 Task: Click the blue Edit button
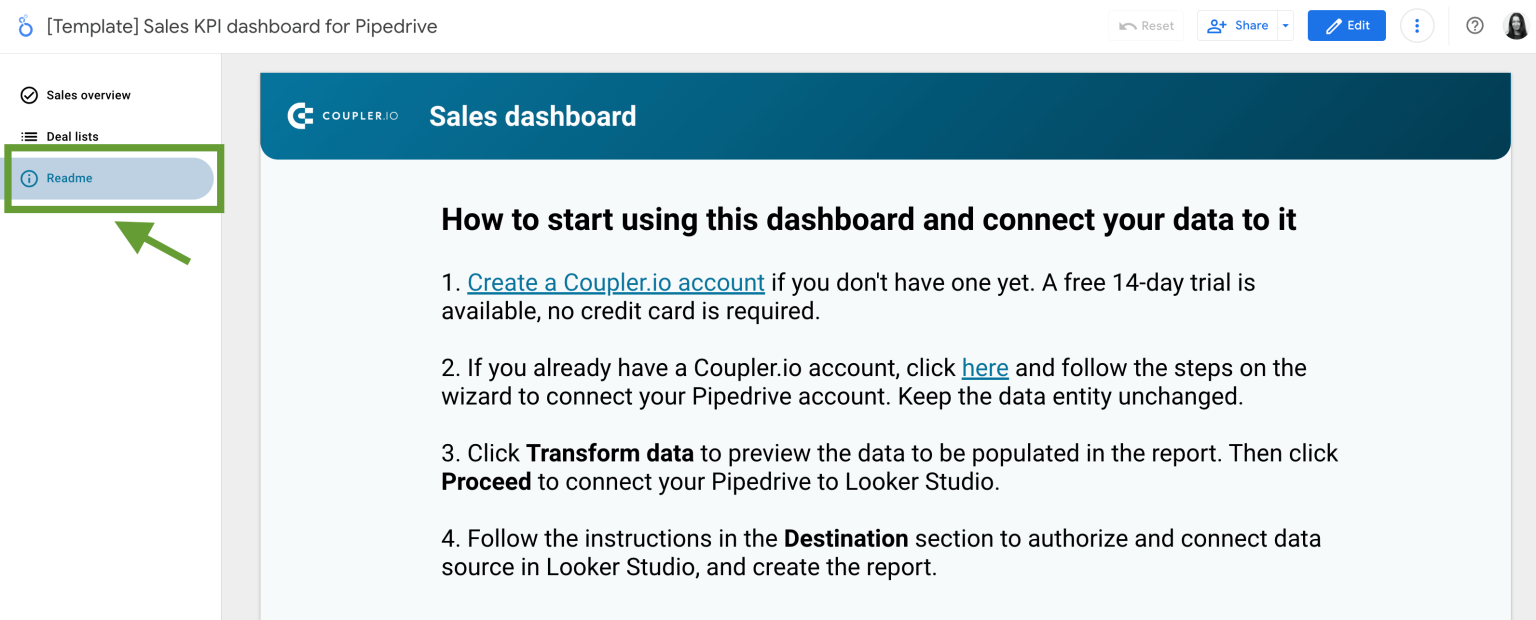[x=1346, y=25]
